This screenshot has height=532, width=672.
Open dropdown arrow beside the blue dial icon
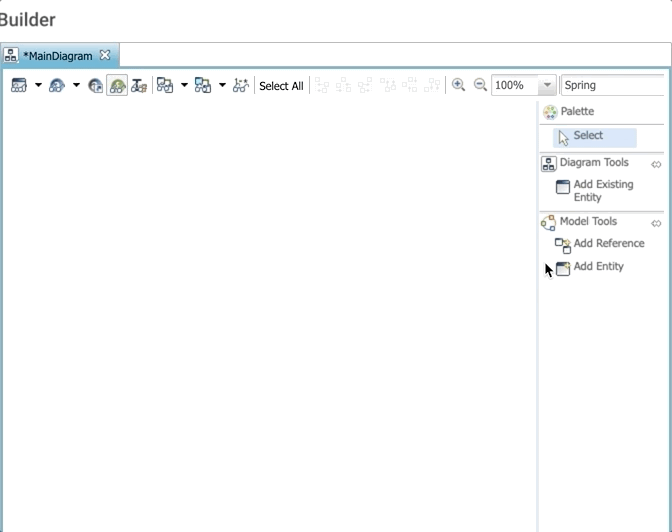[76, 85]
